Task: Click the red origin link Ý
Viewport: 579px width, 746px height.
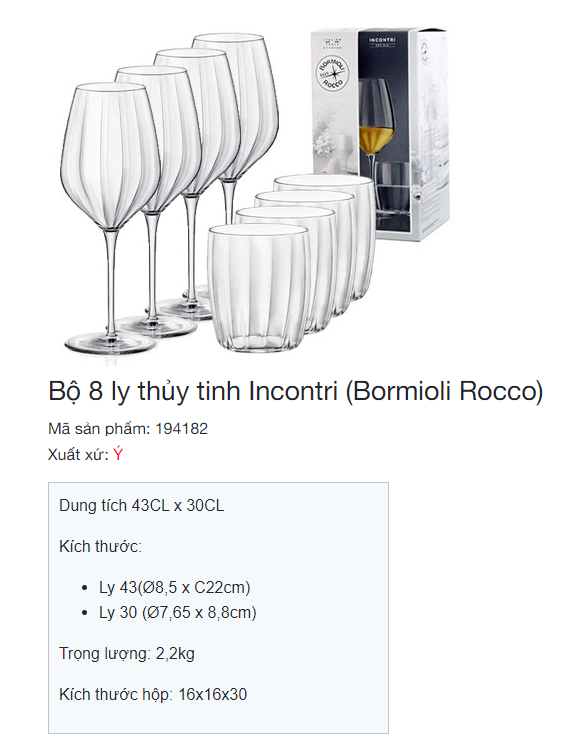Action: (118, 454)
